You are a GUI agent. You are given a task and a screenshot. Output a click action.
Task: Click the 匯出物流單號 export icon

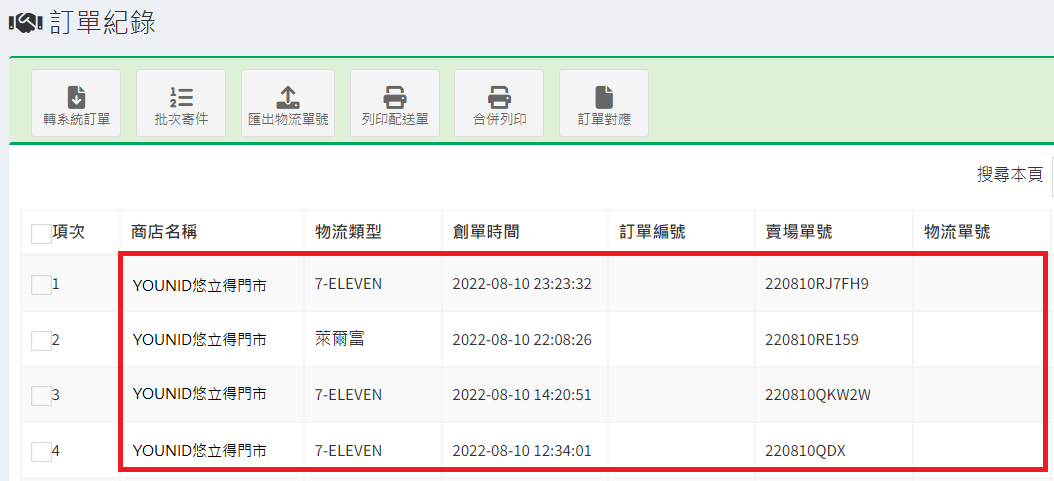288,98
